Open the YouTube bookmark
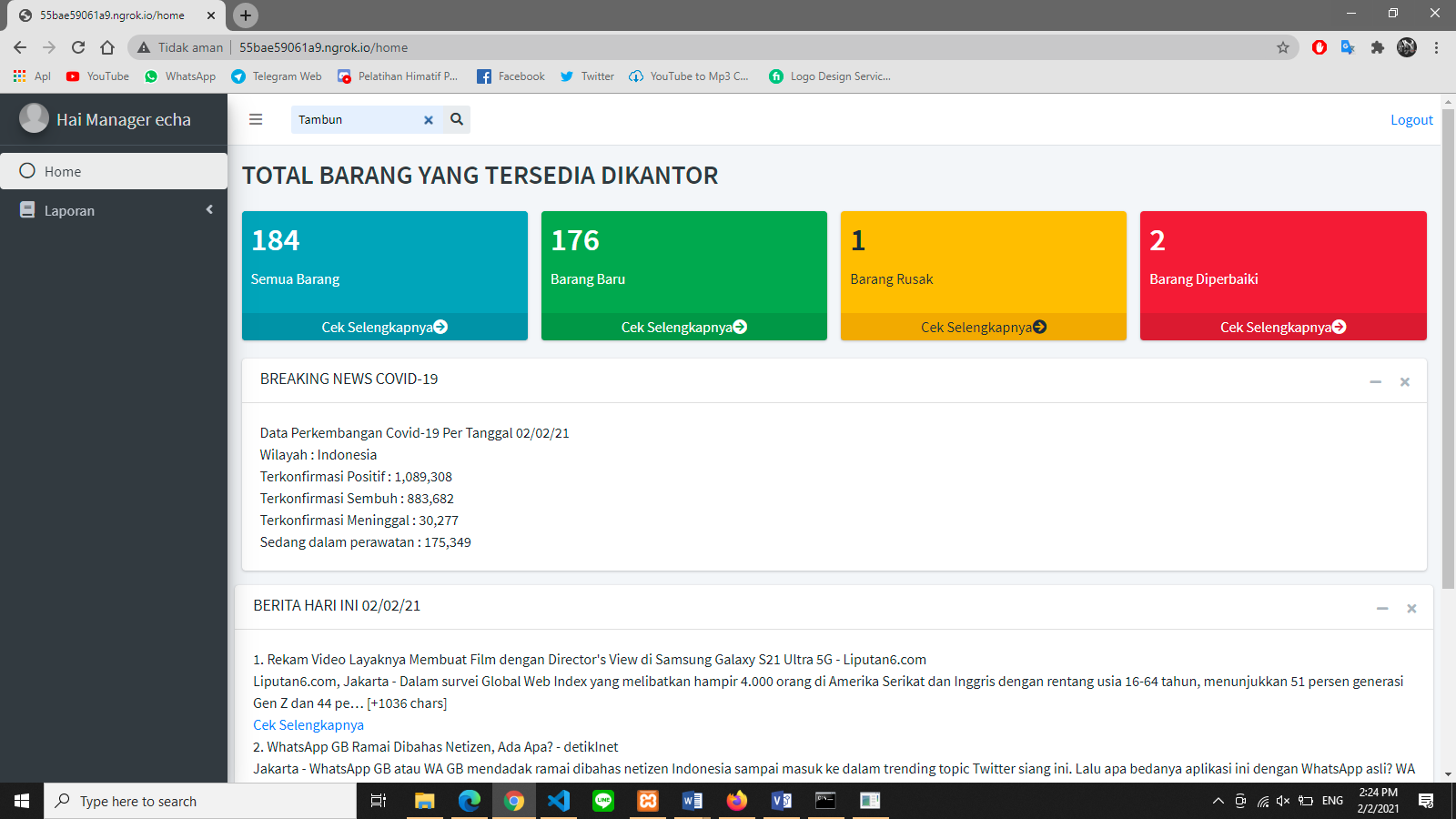 [x=97, y=76]
